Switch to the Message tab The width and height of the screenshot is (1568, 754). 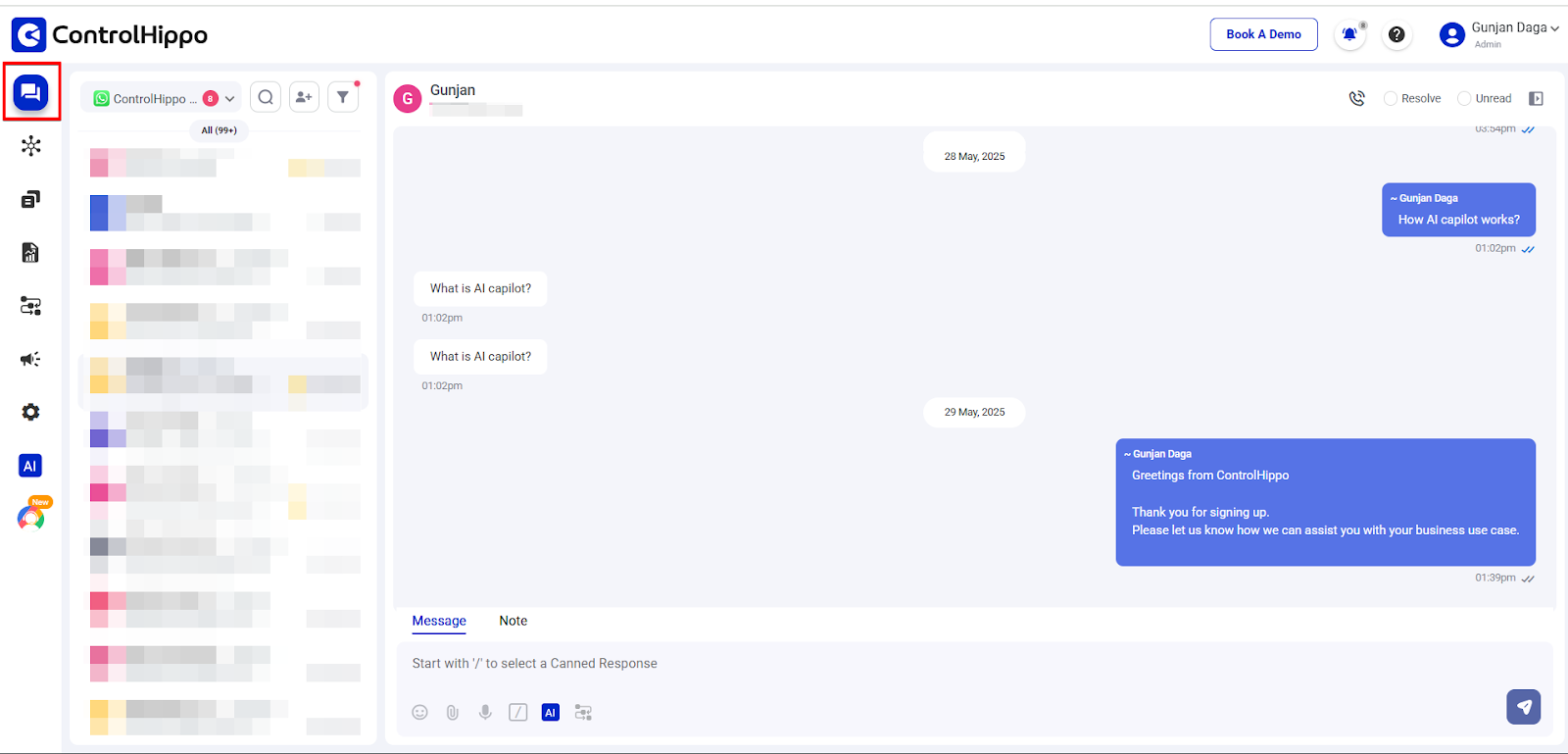point(439,622)
